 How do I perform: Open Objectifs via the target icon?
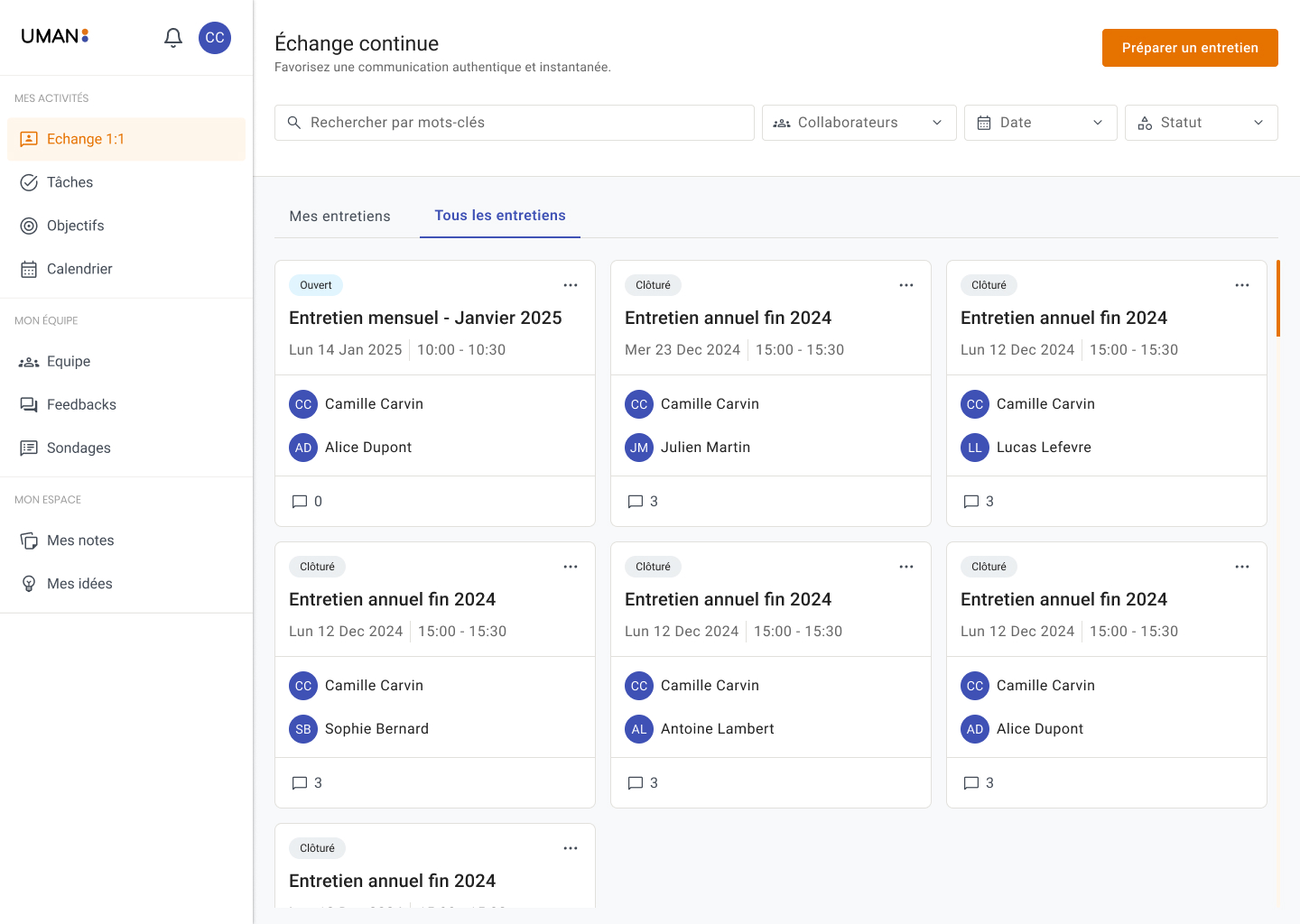pyautogui.click(x=28, y=226)
